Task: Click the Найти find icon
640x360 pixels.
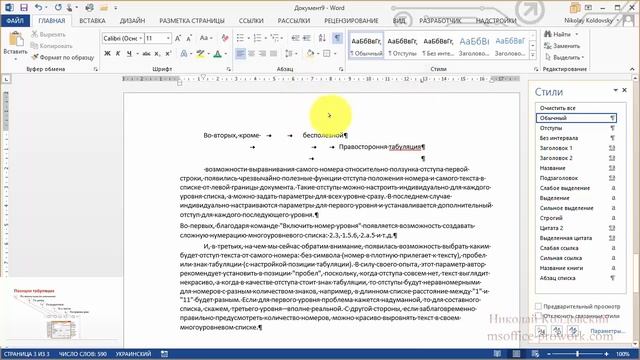Action: coord(559,34)
